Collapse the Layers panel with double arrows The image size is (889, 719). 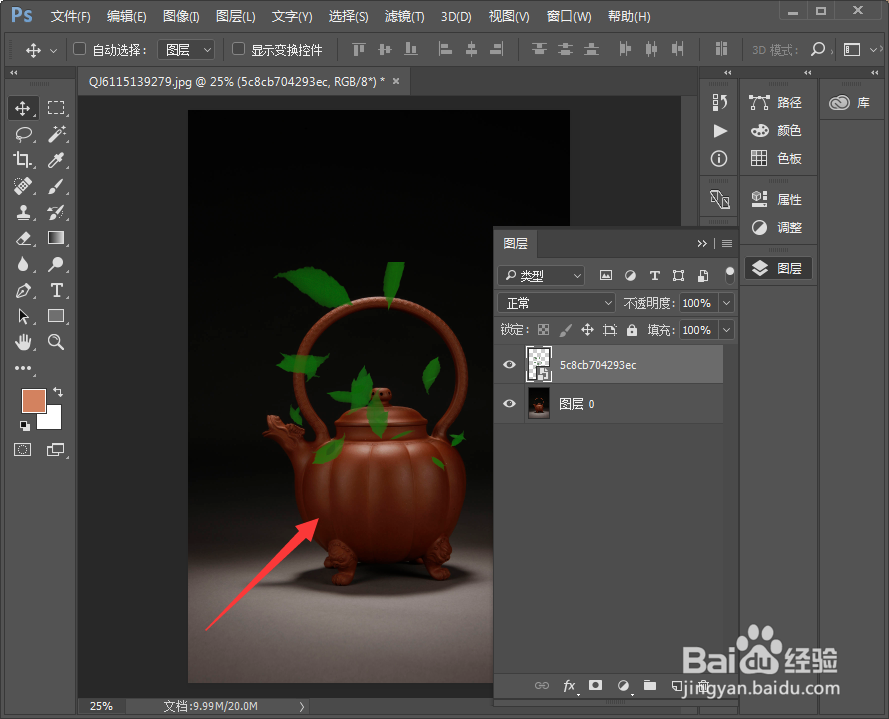[702, 243]
